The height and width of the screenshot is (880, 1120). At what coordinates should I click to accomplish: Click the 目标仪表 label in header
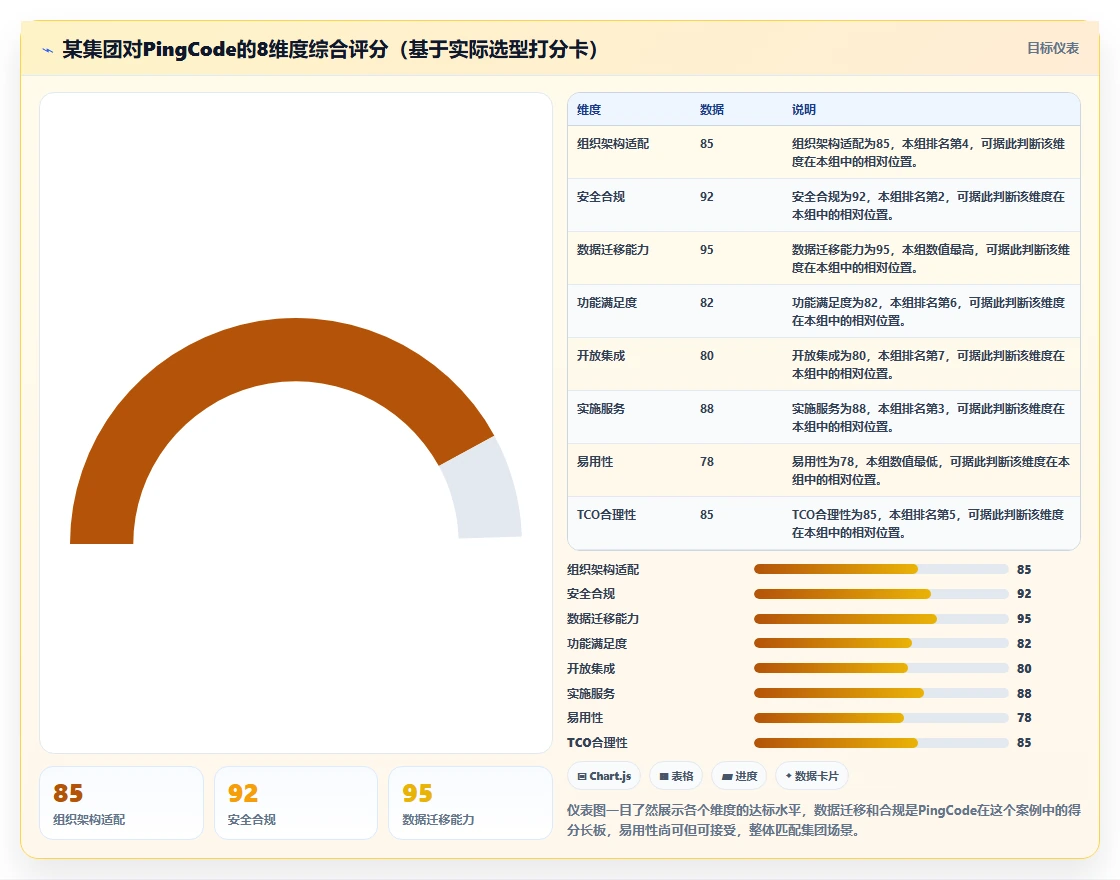[x=1053, y=49]
